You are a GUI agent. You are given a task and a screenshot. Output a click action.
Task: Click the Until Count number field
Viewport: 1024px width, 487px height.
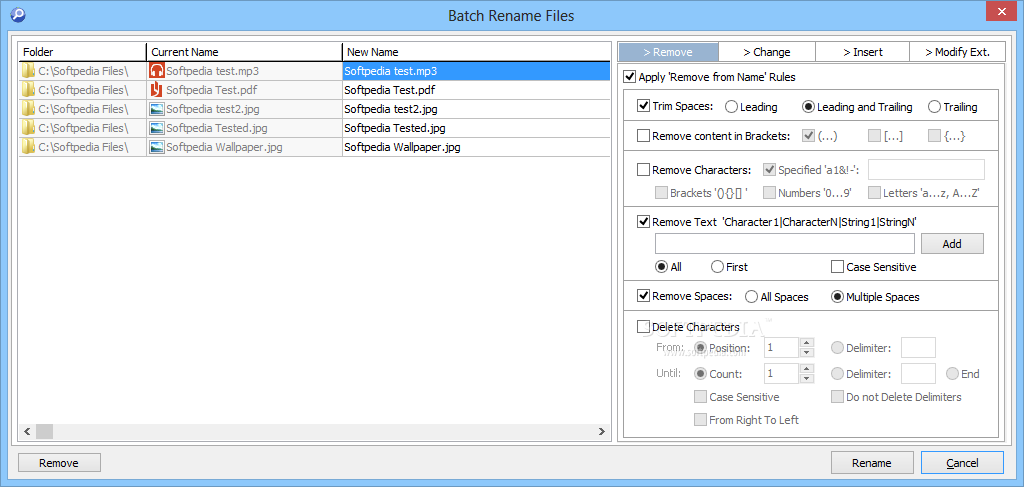tap(782, 373)
